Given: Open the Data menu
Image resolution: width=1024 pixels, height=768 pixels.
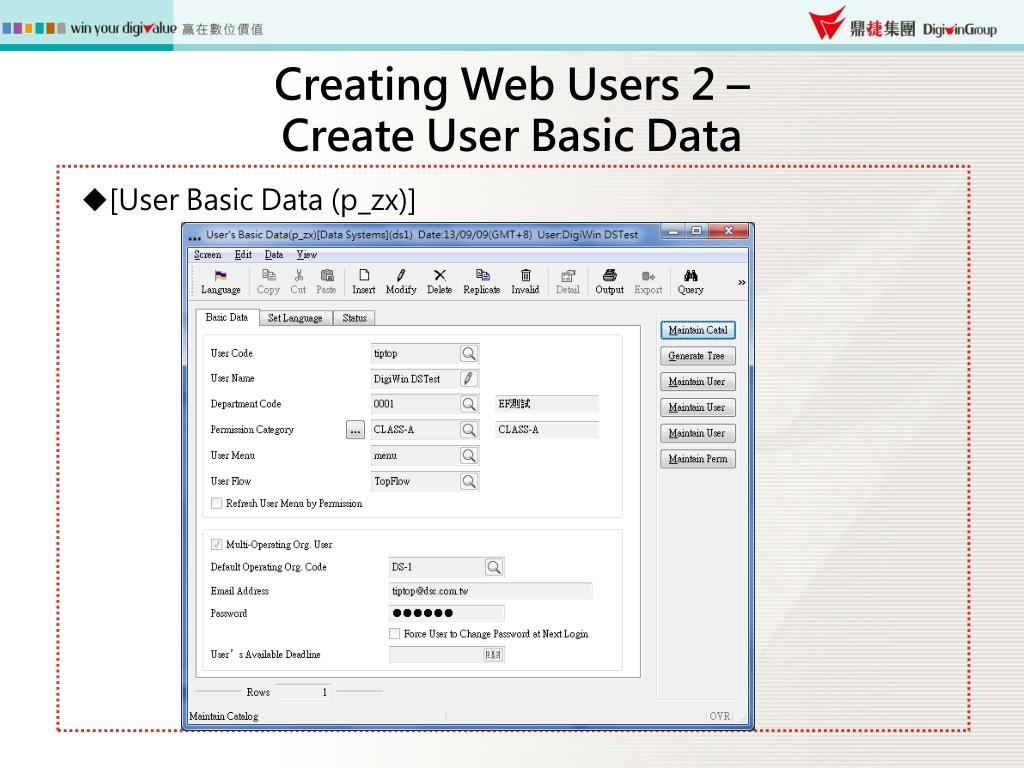Looking at the screenshot, I should (274, 255).
